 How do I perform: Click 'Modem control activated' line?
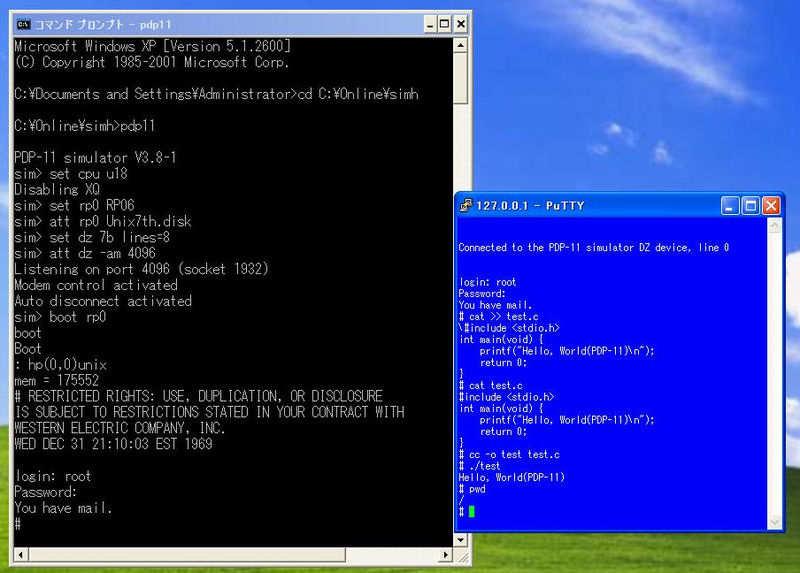pos(96,285)
